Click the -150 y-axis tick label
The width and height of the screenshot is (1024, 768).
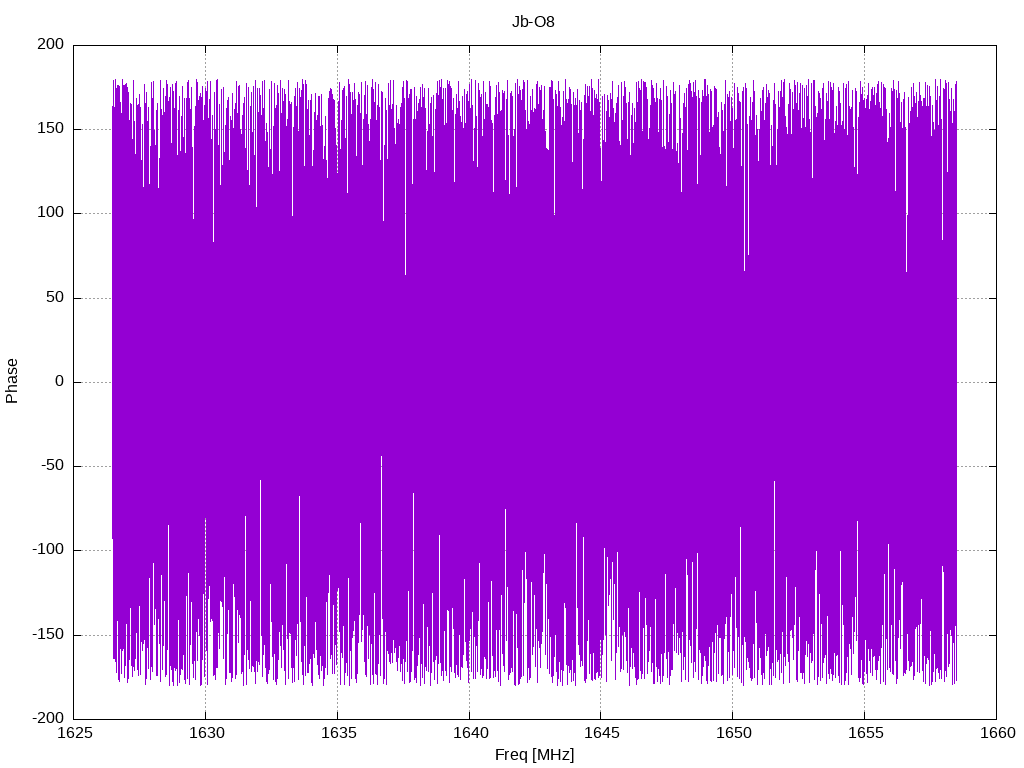coord(48,634)
